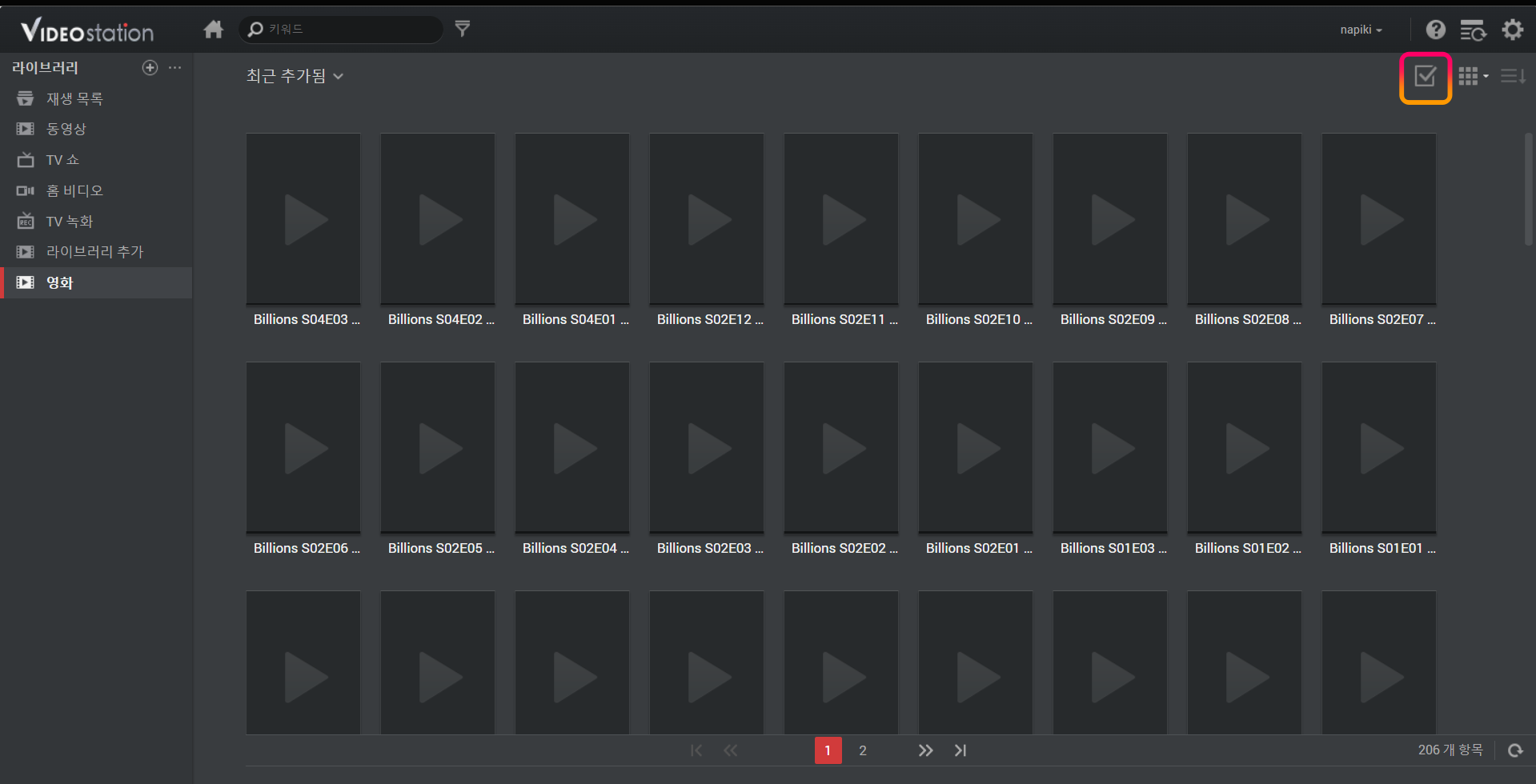Go to next page double arrow
Image resolution: width=1536 pixels, height=784 pixels.
click(x=925, y=750)
